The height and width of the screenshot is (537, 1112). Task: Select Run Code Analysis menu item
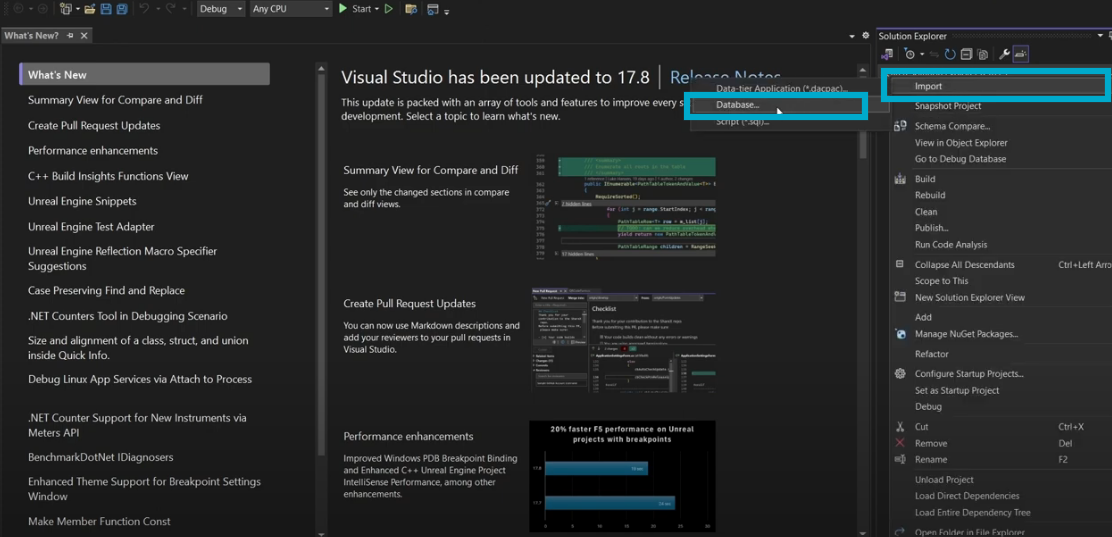[x=950, y=245]
